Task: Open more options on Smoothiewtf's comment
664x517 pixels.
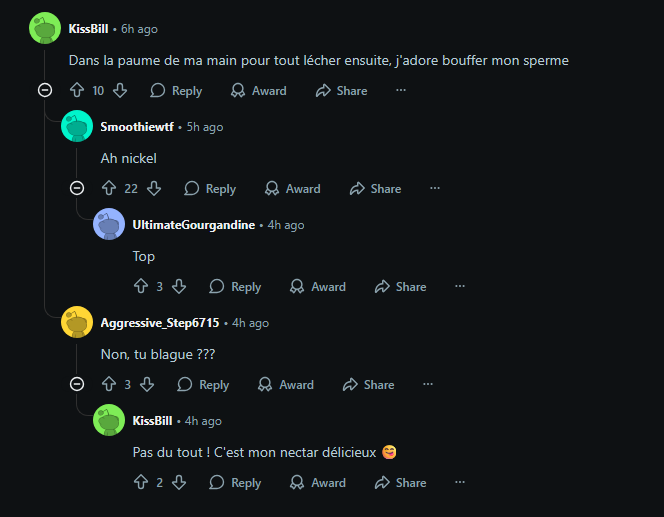Action: point(435,189)
